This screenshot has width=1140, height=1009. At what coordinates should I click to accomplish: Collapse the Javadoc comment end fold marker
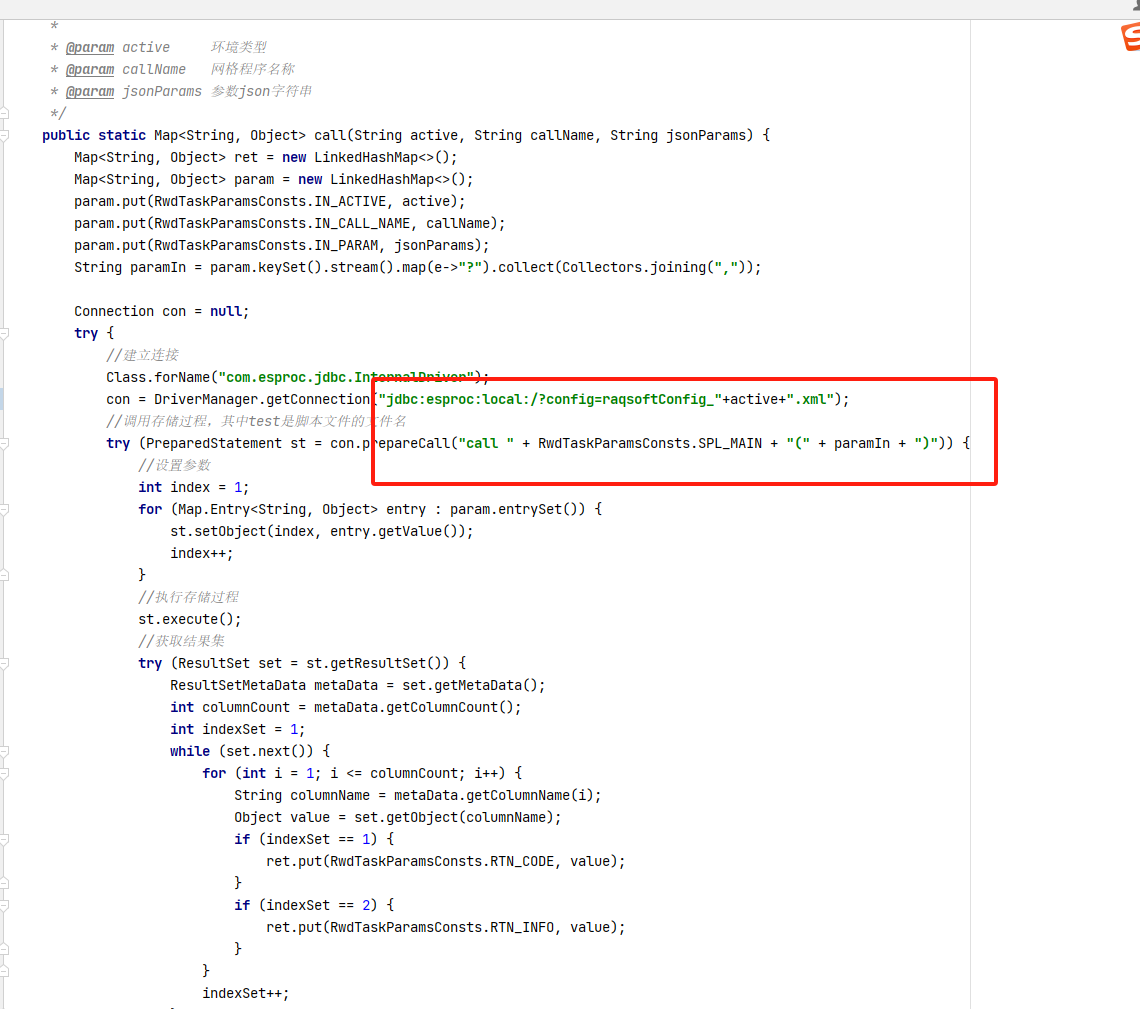5,113
